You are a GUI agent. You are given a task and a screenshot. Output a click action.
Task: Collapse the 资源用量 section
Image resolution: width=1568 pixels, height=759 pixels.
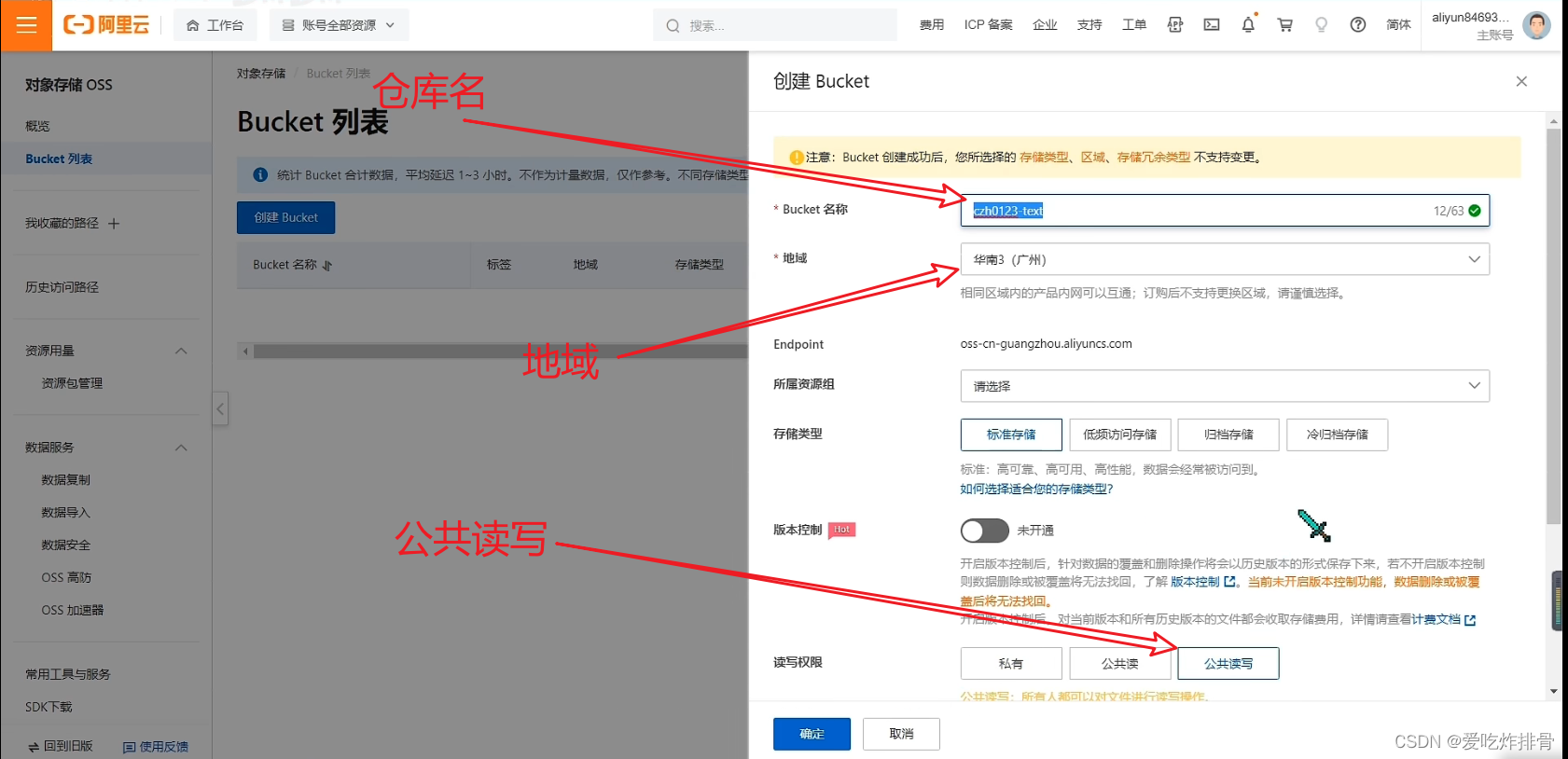(181, 352)
